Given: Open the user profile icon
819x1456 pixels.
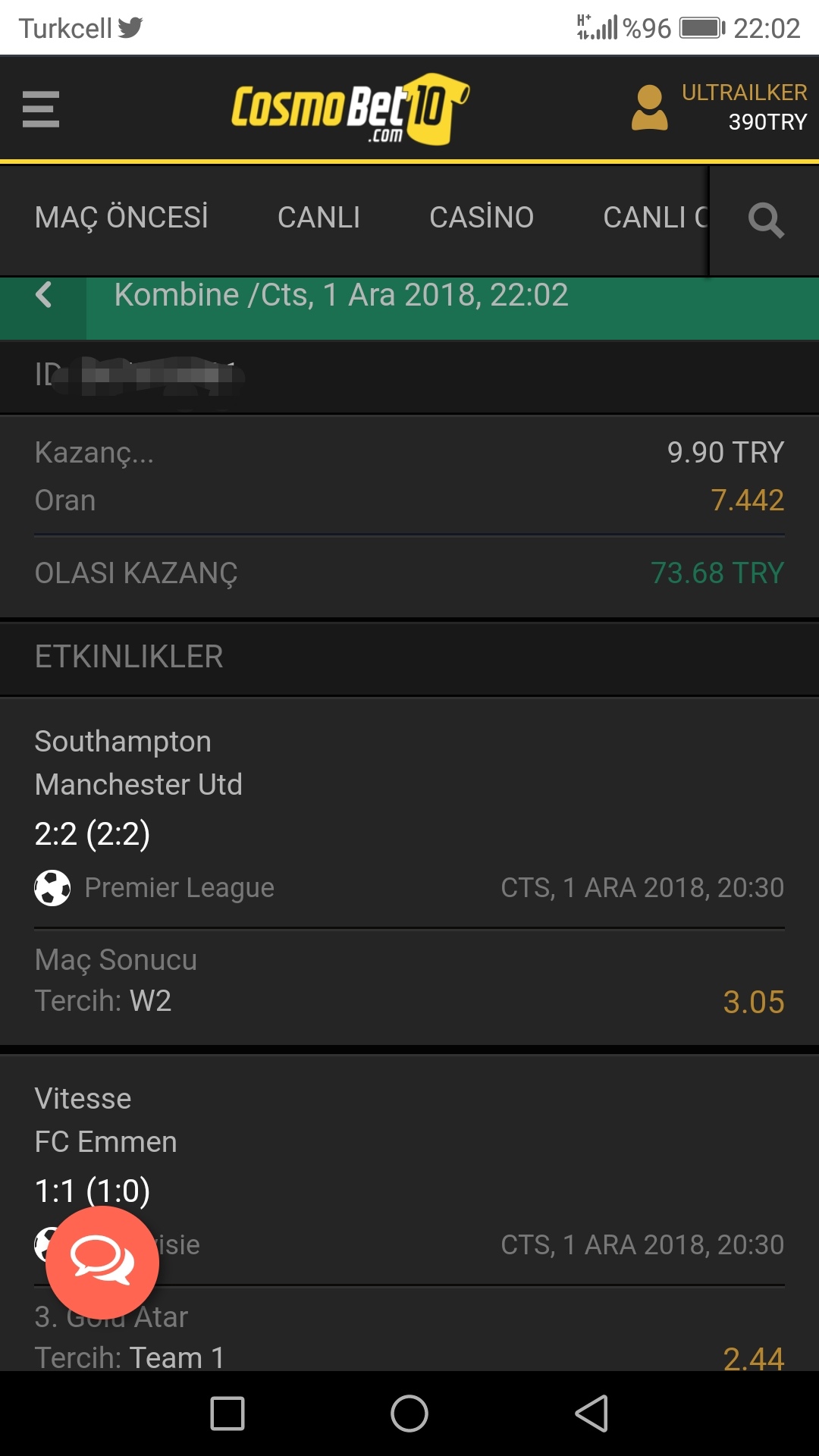Looking at the screenshot, I should [650, 108].
